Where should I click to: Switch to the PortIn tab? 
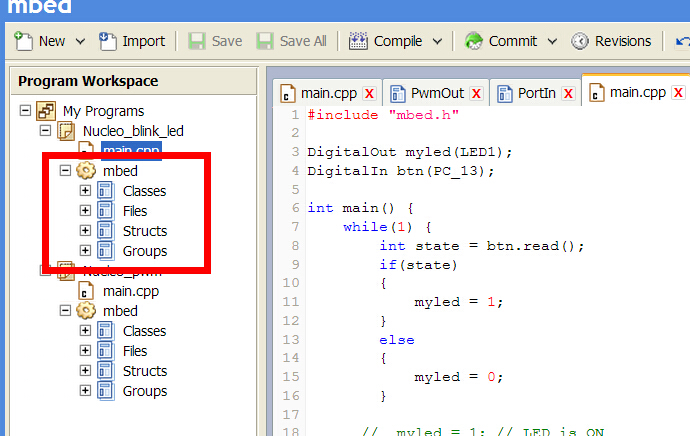pyautogui.click(x=536, y=93)
